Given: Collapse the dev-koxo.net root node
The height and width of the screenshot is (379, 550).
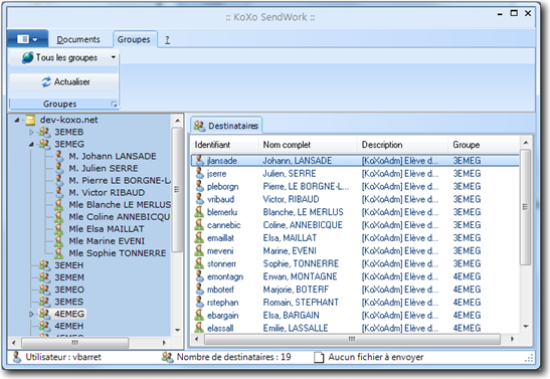Looking at the screenshot, I should 17,120.
